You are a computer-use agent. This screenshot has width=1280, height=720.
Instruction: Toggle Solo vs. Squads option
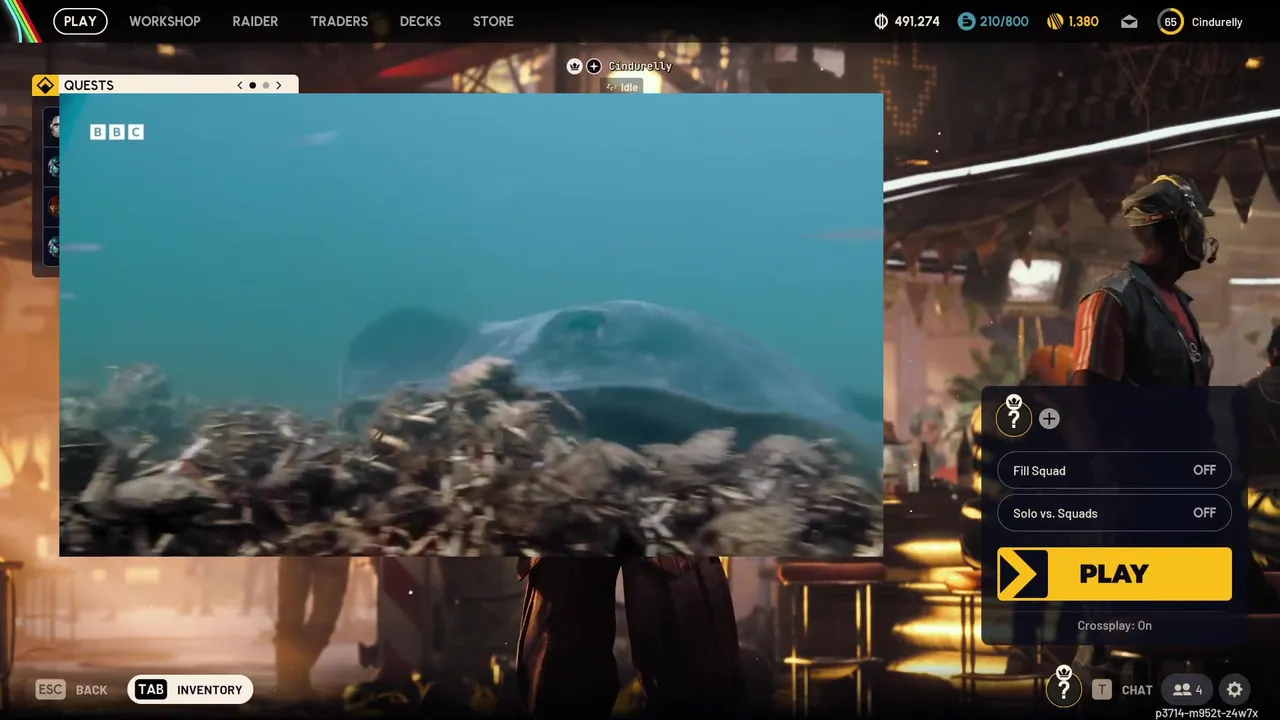1114,513
